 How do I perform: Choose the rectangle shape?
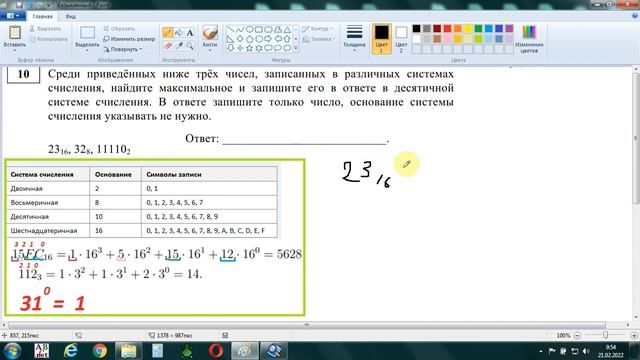pyautogui.click(x=259, y=29)
